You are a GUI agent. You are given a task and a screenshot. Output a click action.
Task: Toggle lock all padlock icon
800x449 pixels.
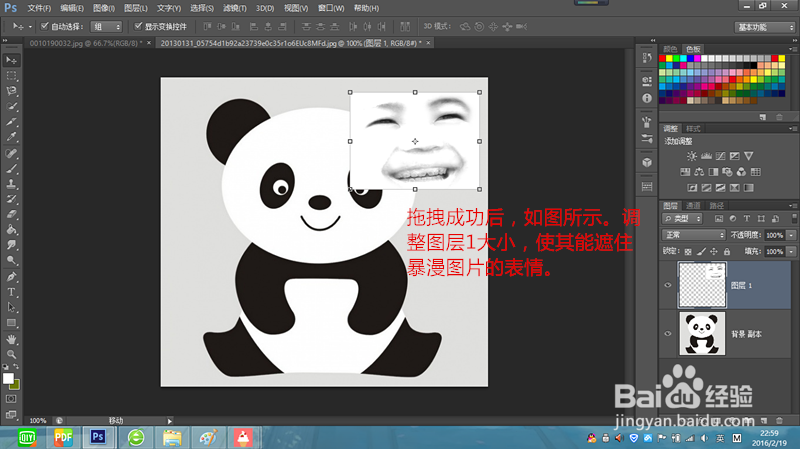(x=727, y=252)
